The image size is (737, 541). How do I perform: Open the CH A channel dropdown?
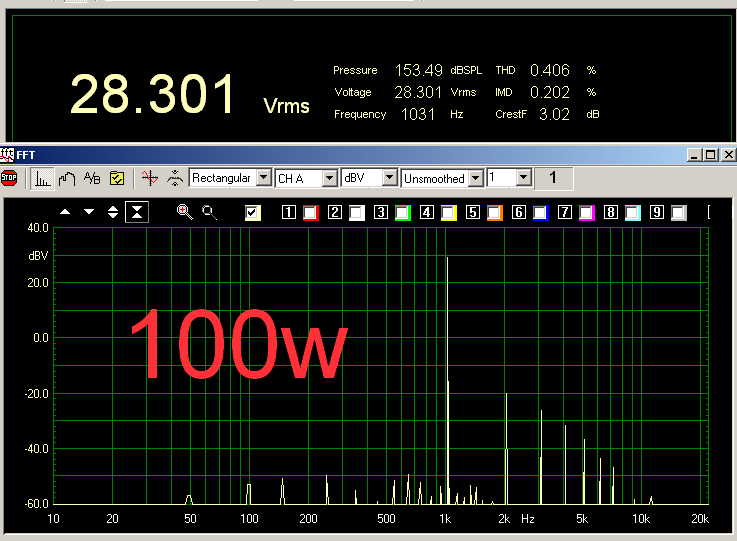coord(328,178)
